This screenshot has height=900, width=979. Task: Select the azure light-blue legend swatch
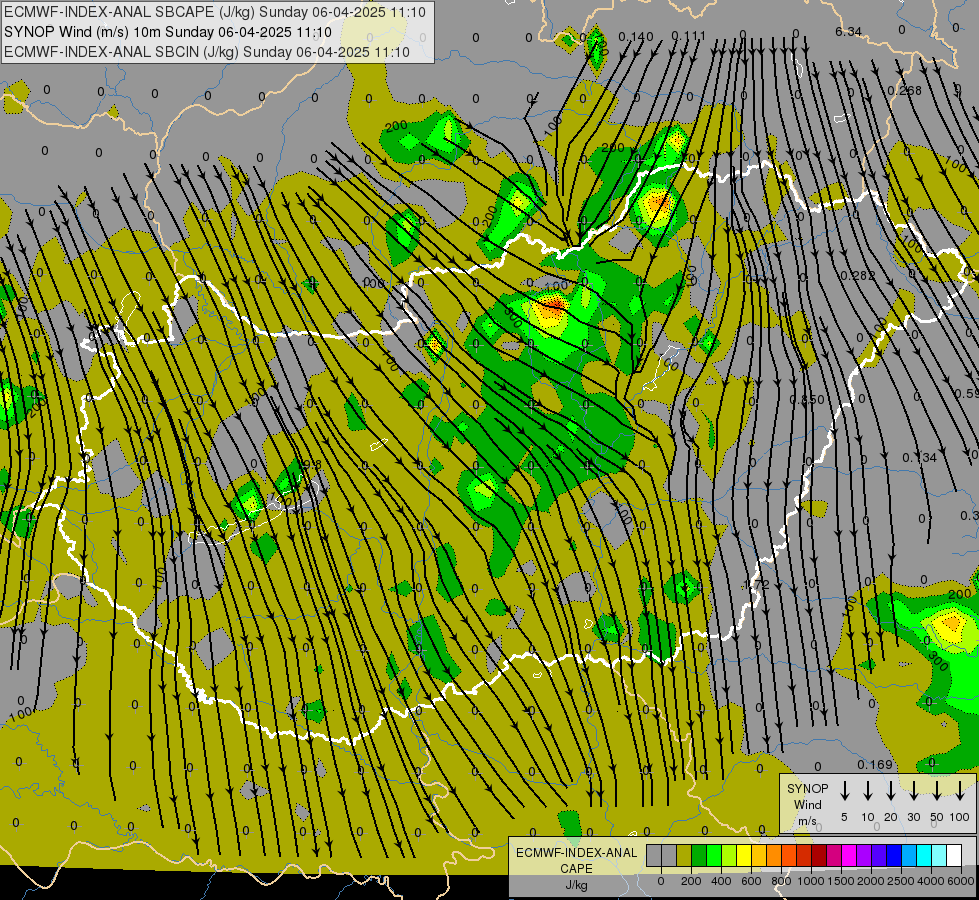[x=909, y=856]
